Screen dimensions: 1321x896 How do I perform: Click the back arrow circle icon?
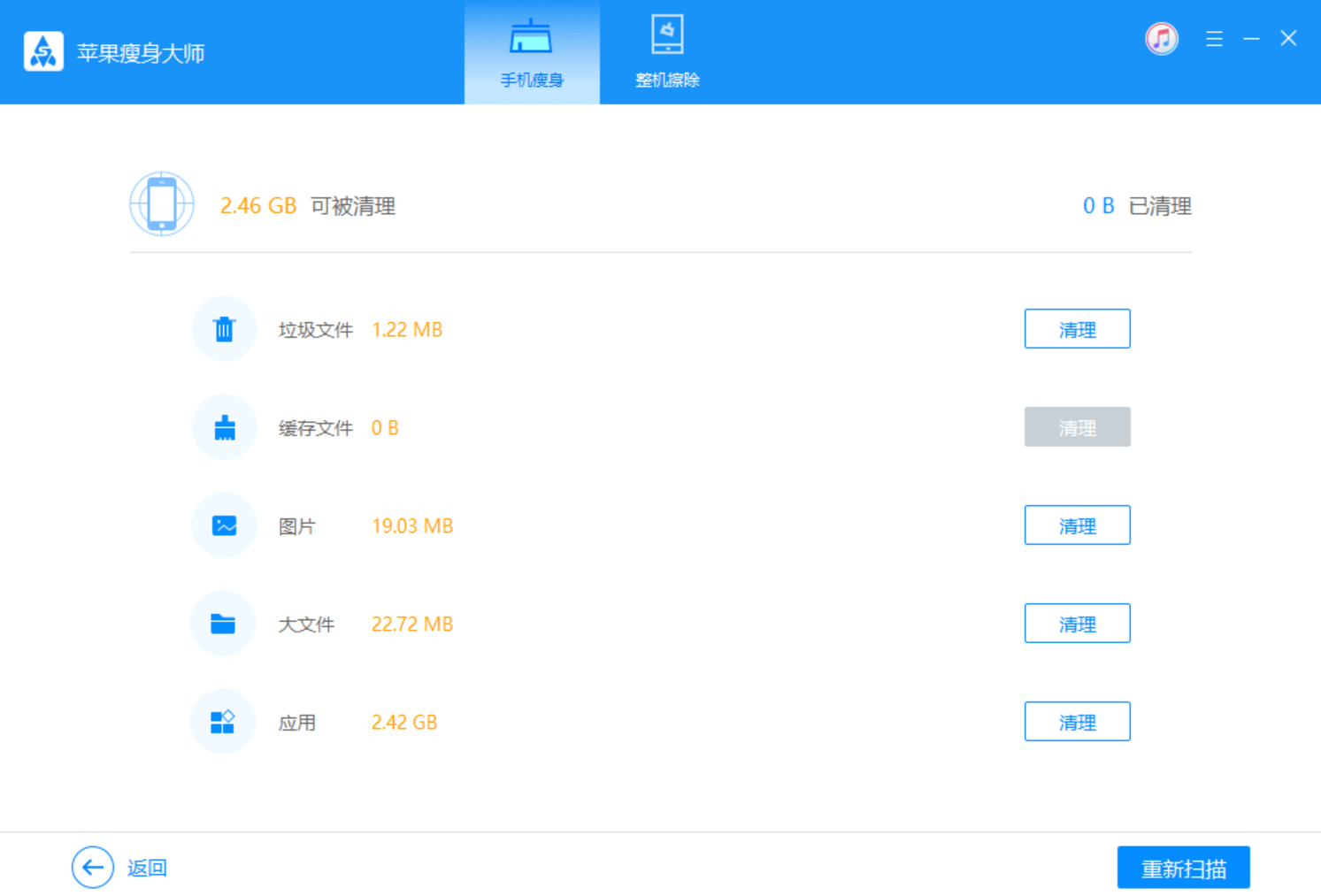click(93, 868)
